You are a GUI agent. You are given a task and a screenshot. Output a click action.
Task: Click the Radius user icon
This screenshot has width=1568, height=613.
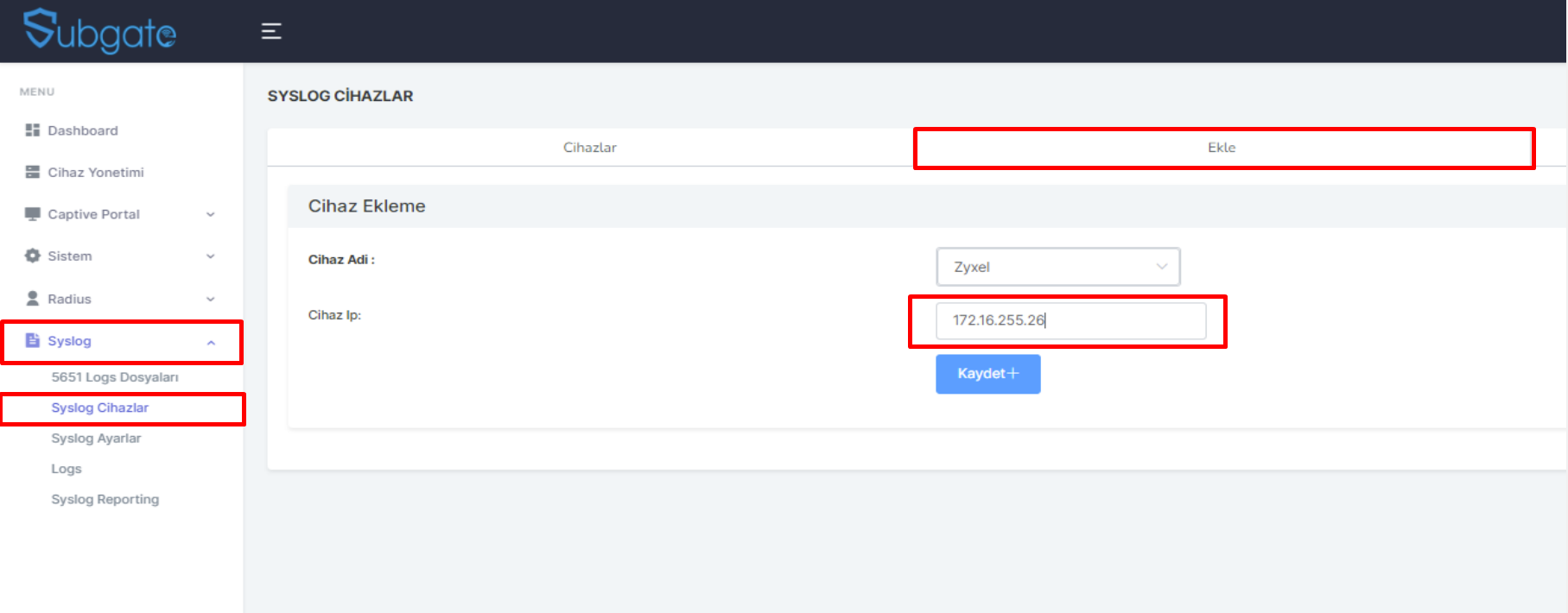[x=33, y=298]
